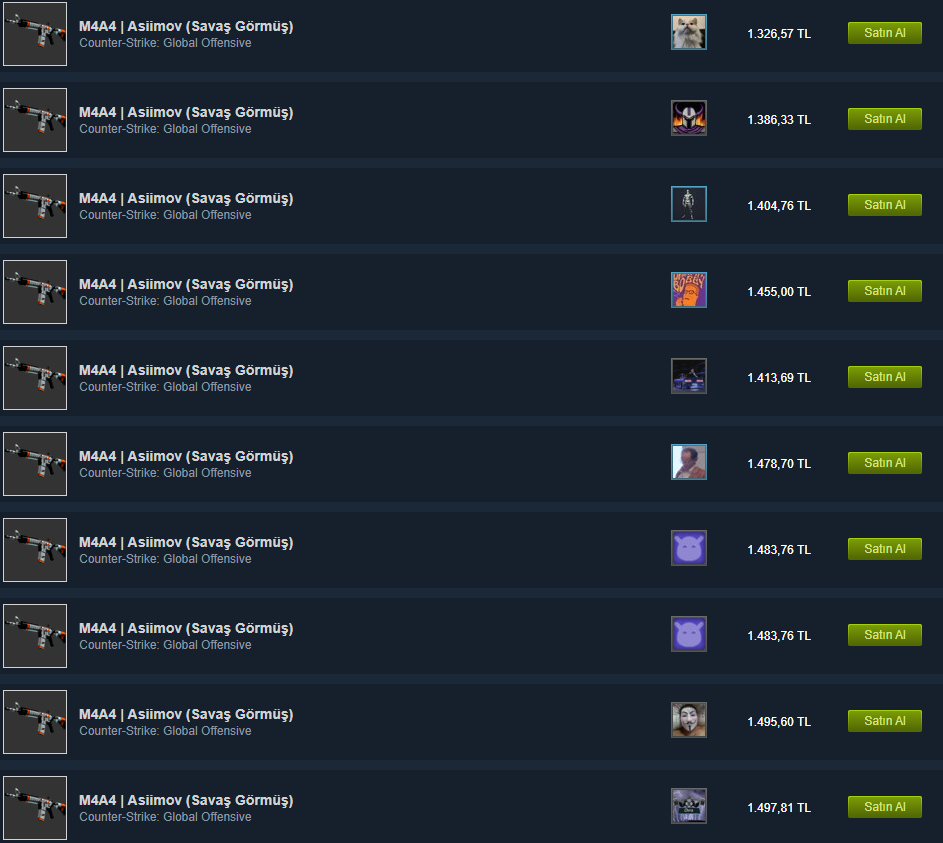The width and height of the screenshot is (943, 843).
Task: Open the first M4A4 | Asiimov item name link
Action: coord(186,26)
